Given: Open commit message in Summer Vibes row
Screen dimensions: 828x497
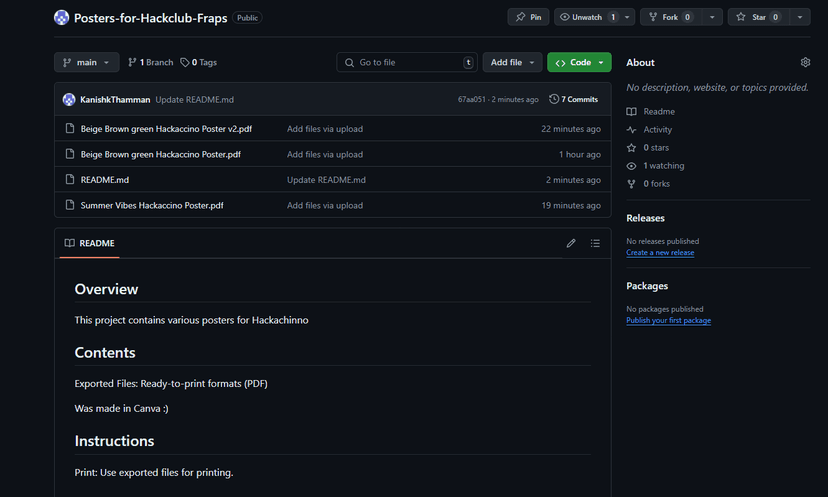Looking at the screenshot, I should pyautogui.click(x=325, y=205).
